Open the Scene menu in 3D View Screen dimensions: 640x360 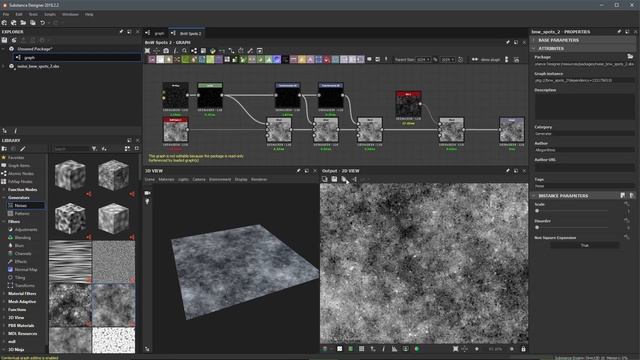(x=150, y=180)
